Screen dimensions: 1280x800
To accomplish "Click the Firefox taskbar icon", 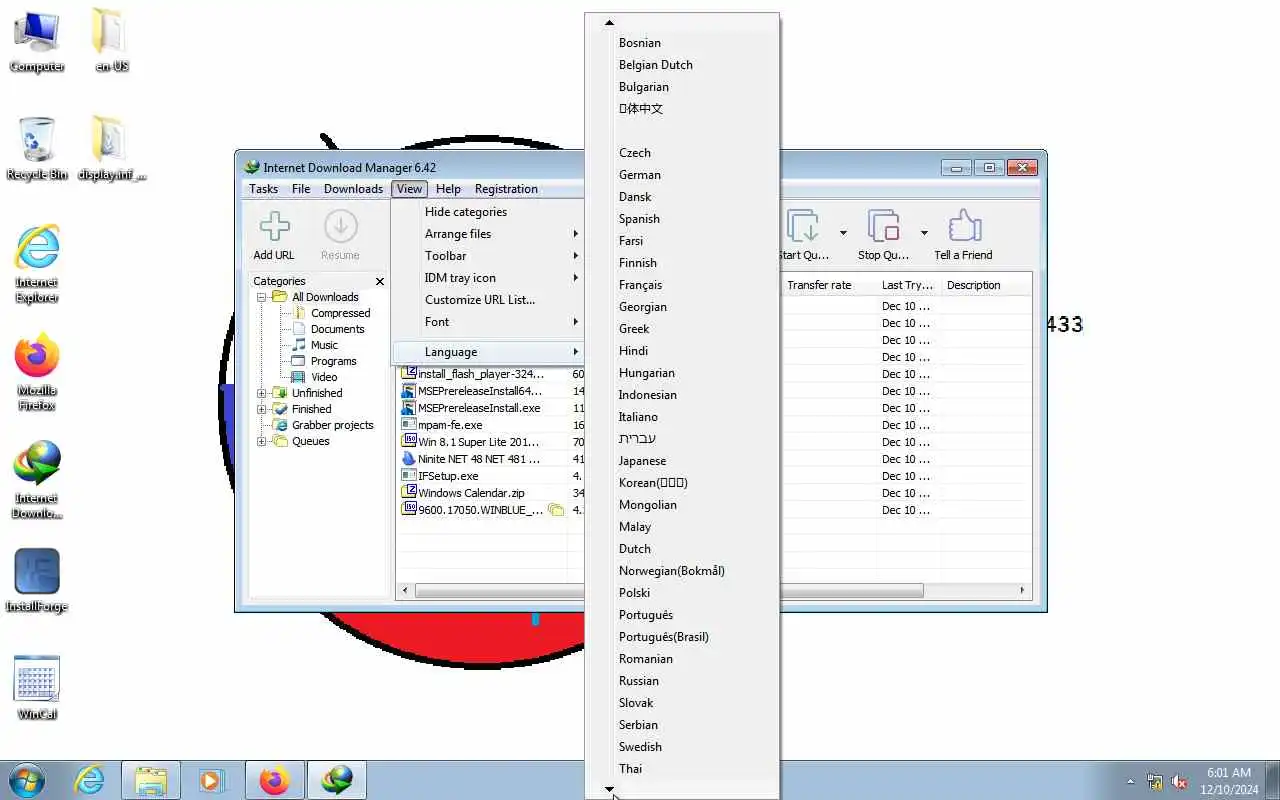I will point(274,780).
